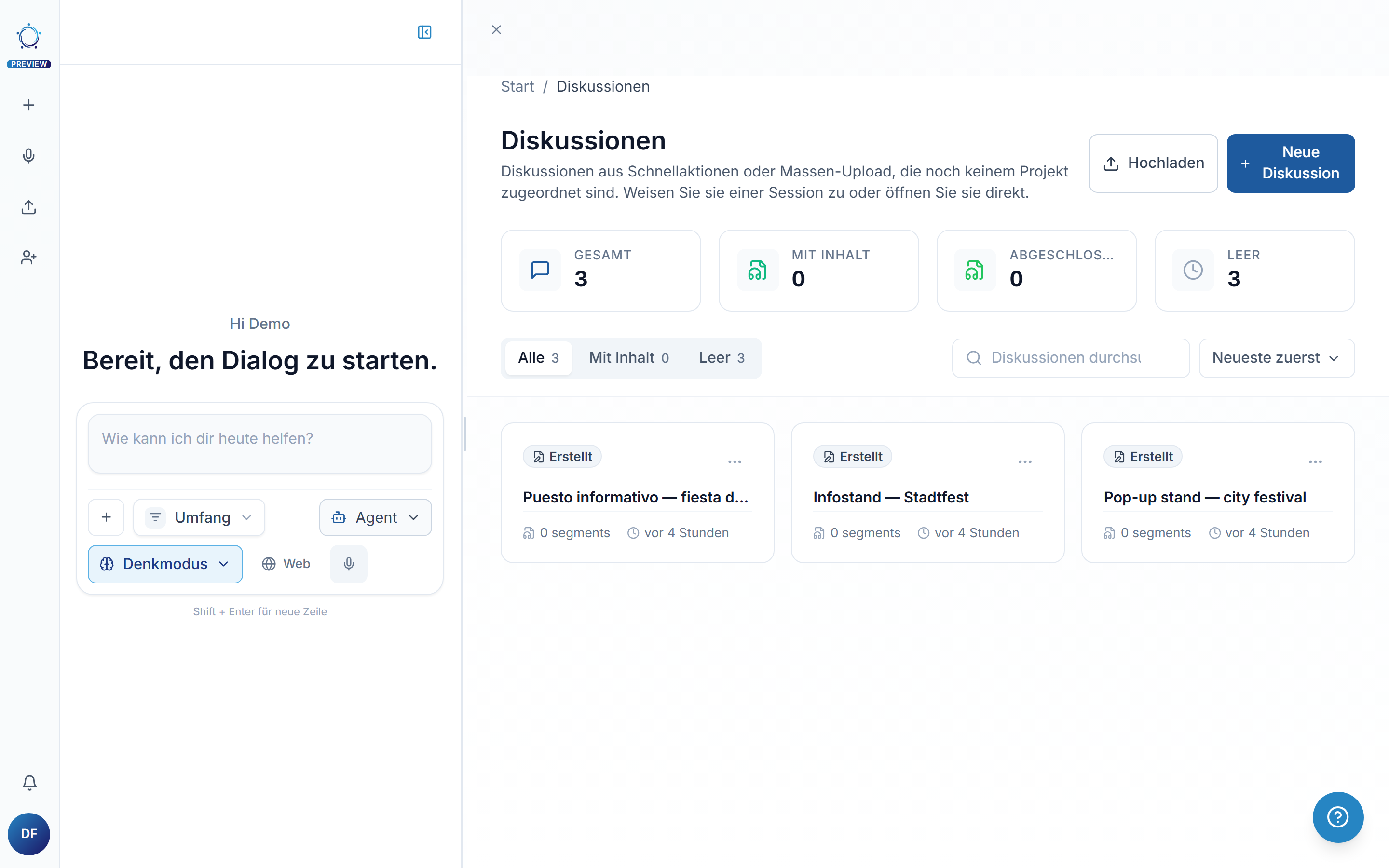Click the search magnifier icon in the discussions search
The height and width of the screenshot is (868, 1389).
[974, 358]
